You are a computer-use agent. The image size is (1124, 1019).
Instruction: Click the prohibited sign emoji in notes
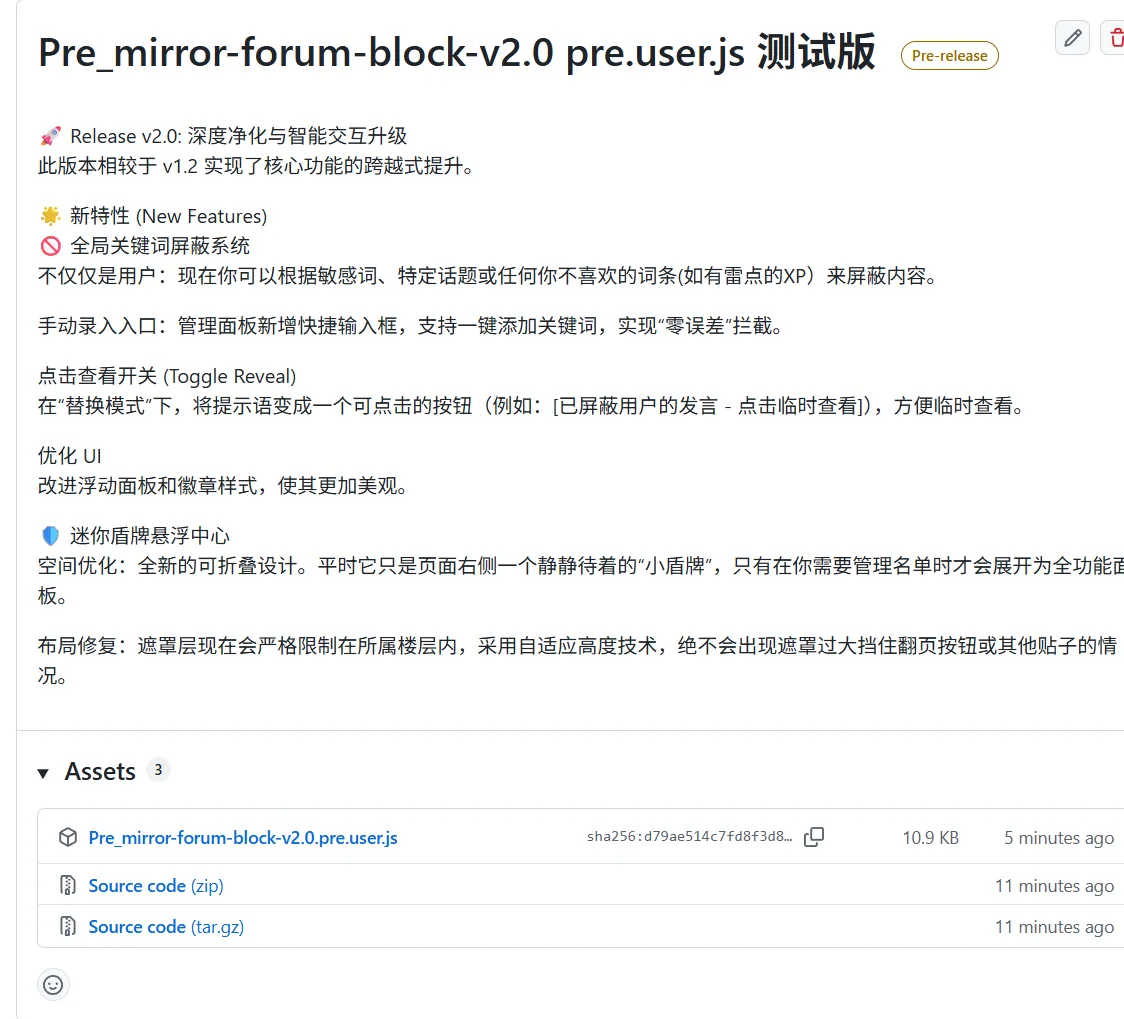click(50, 246)
